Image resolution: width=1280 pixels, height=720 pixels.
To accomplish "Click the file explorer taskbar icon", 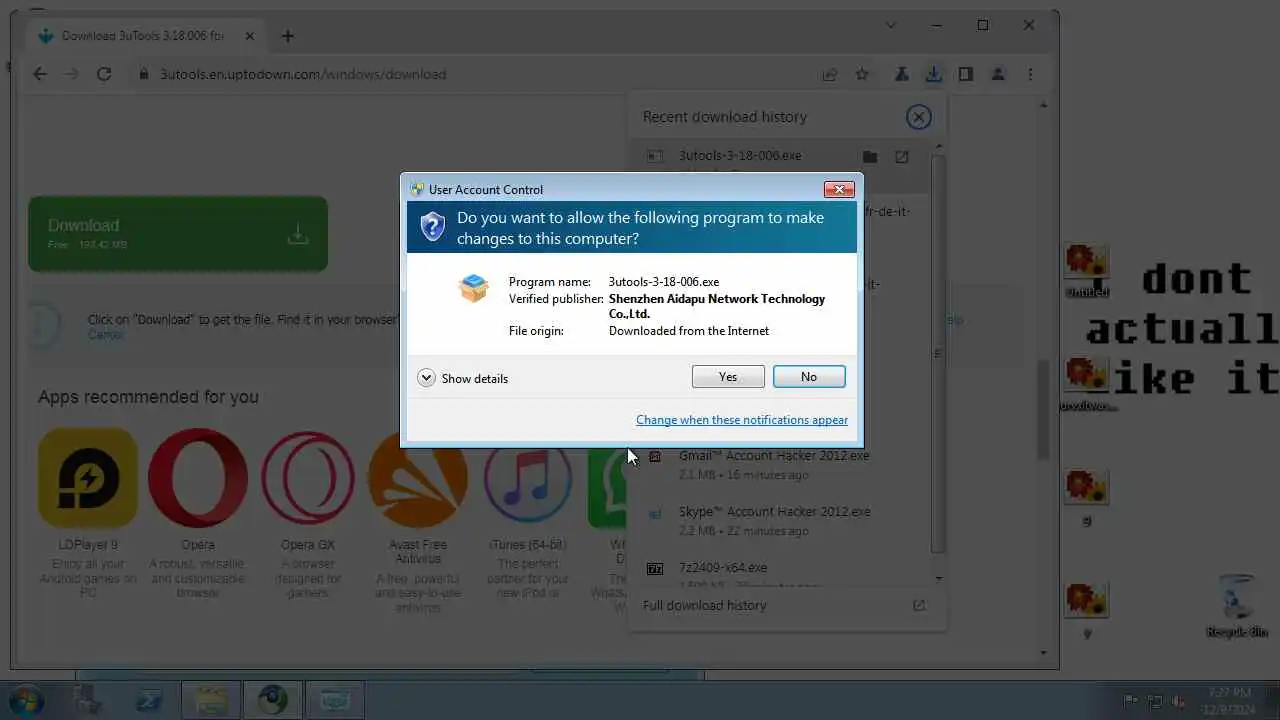I will [211, 700].
